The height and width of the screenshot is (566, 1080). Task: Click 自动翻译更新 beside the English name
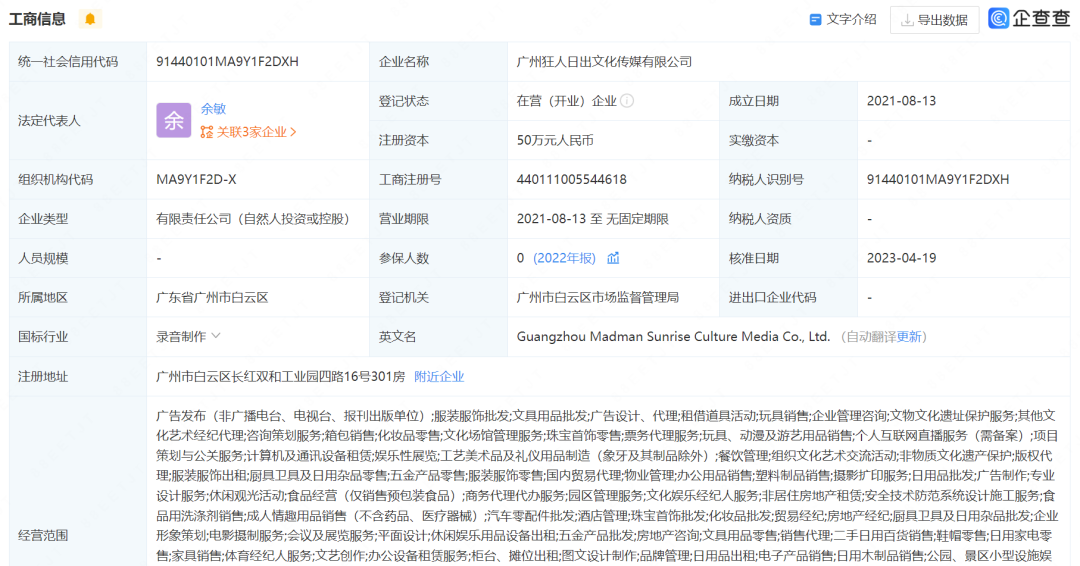883,337
